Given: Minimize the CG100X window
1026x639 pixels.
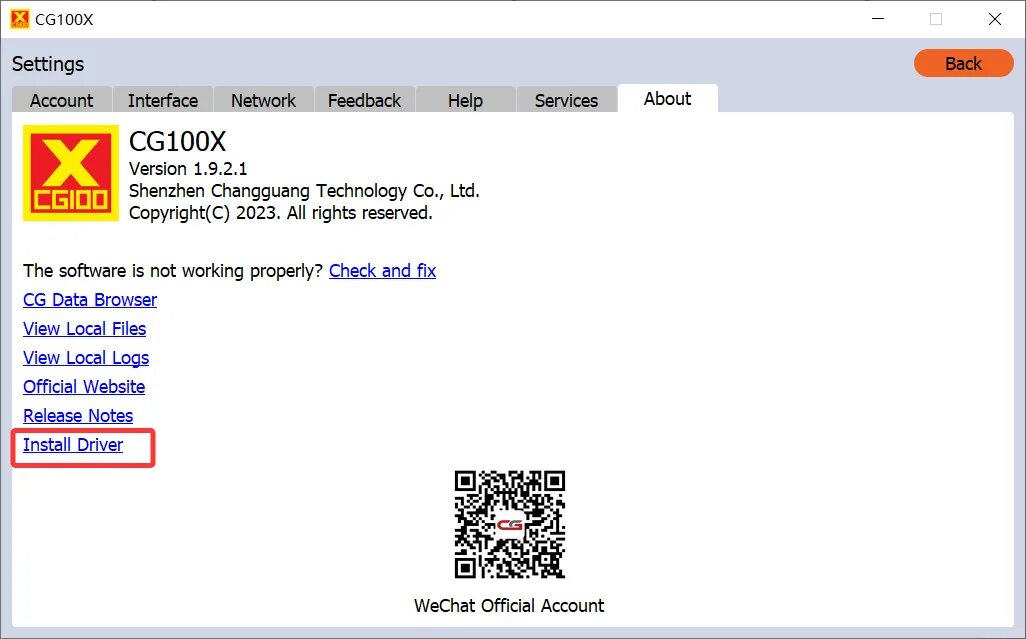Looking at the screenshot, I should click(x=877, y=19).
